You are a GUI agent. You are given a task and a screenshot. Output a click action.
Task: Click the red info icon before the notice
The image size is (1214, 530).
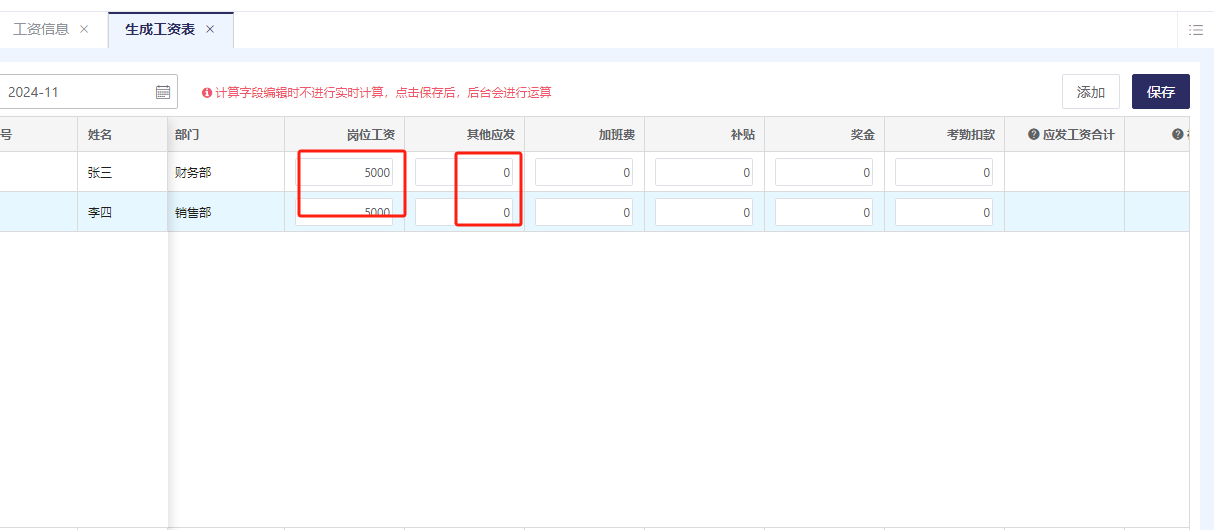tap(207, 93)
